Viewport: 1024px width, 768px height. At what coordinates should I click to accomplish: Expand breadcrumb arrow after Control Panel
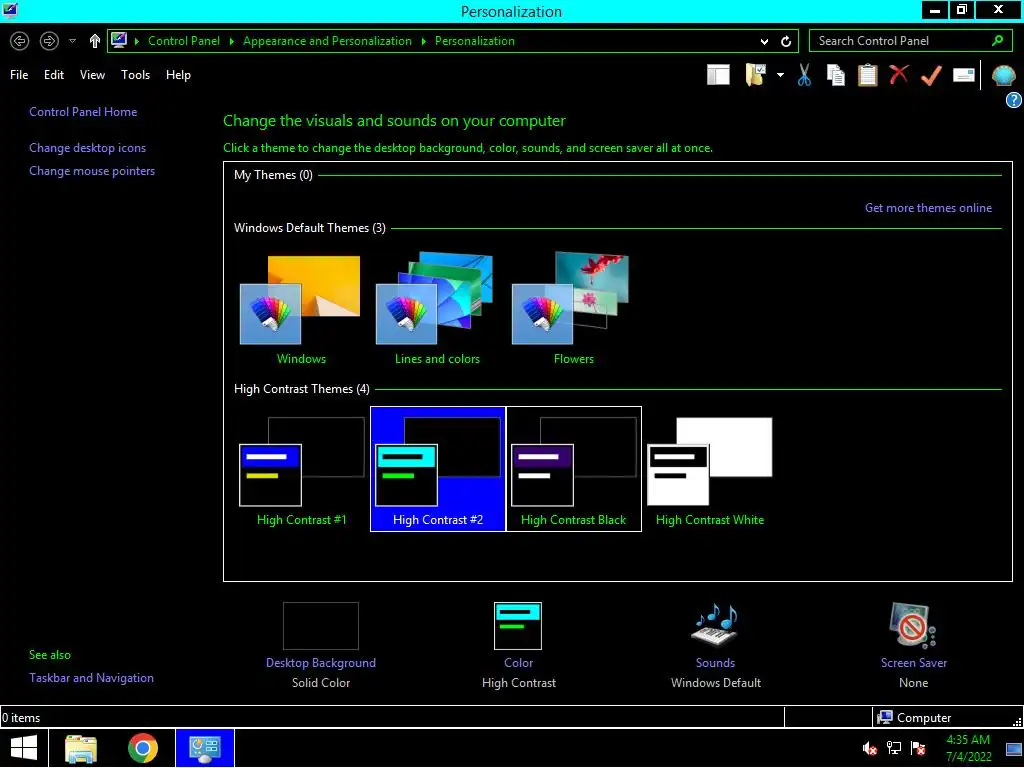coord(231,41)
